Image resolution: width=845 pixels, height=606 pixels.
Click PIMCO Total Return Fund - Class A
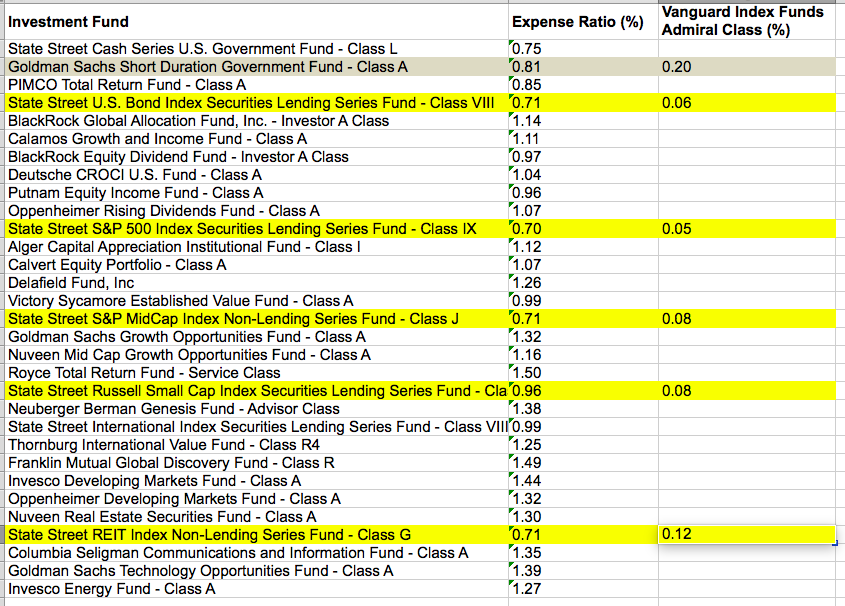(x=257, y=85)
